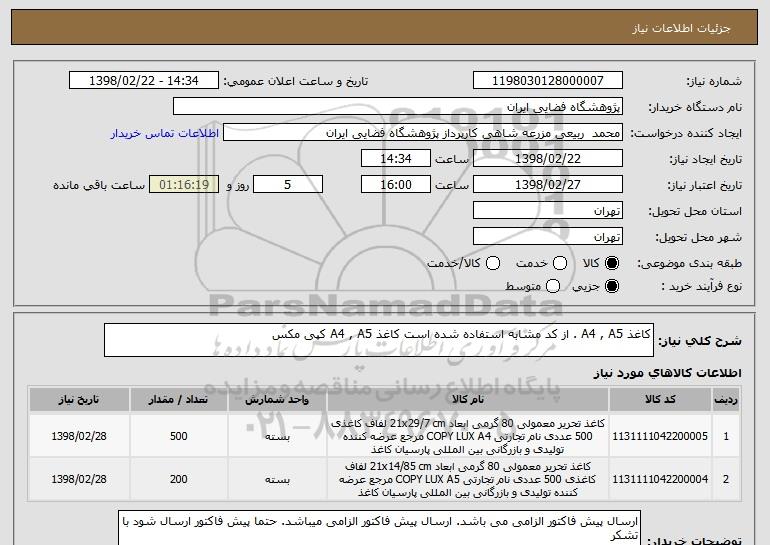Click the validity time field 16:00
The height and width of the screenshot is (545, 770).
[396, 185]
